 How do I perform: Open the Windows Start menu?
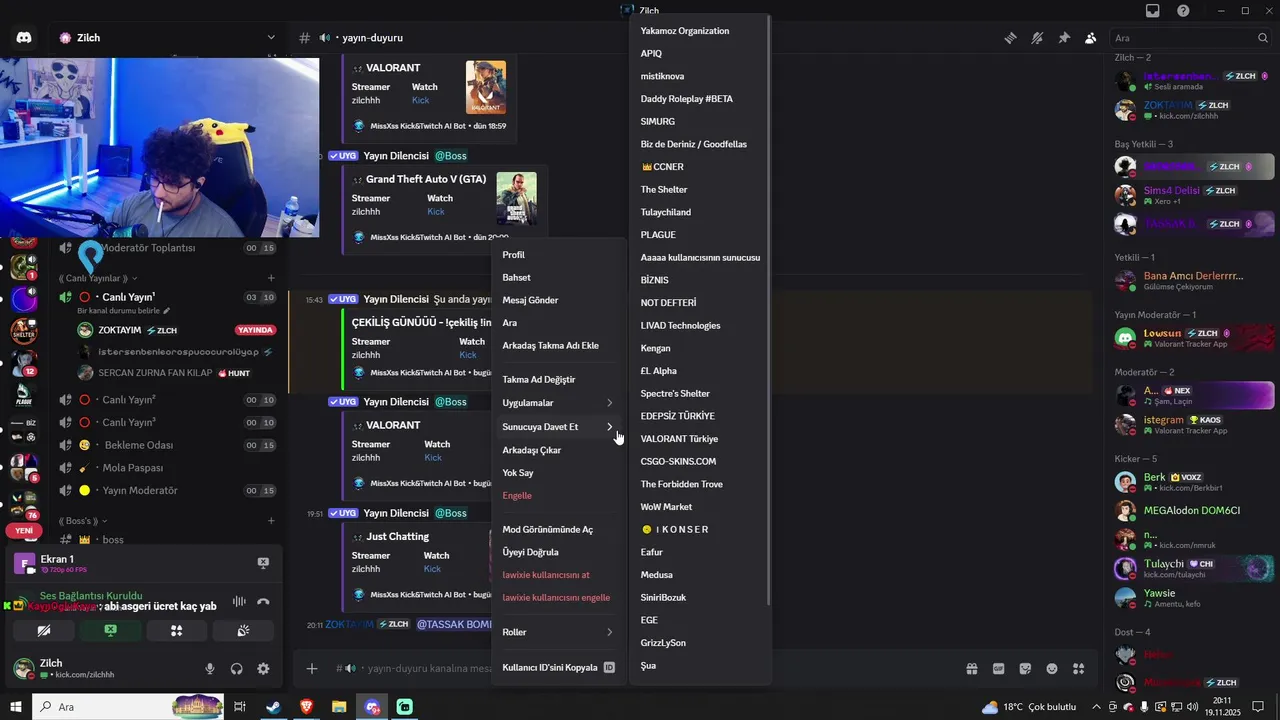point(16,707)
